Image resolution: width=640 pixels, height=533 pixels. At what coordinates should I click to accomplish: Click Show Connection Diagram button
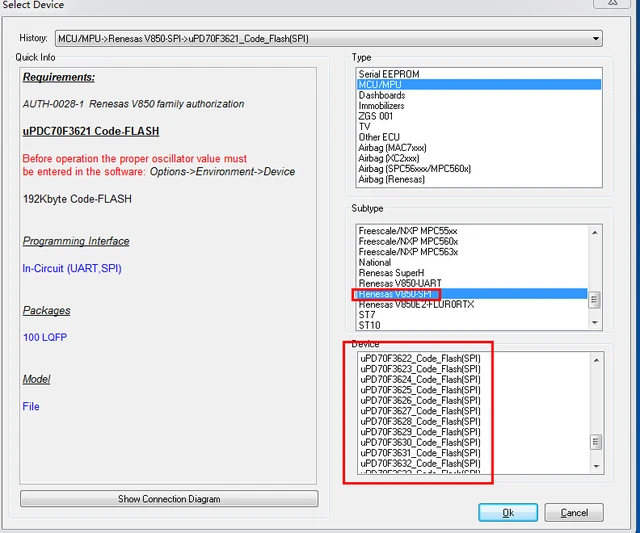(169, 499)
